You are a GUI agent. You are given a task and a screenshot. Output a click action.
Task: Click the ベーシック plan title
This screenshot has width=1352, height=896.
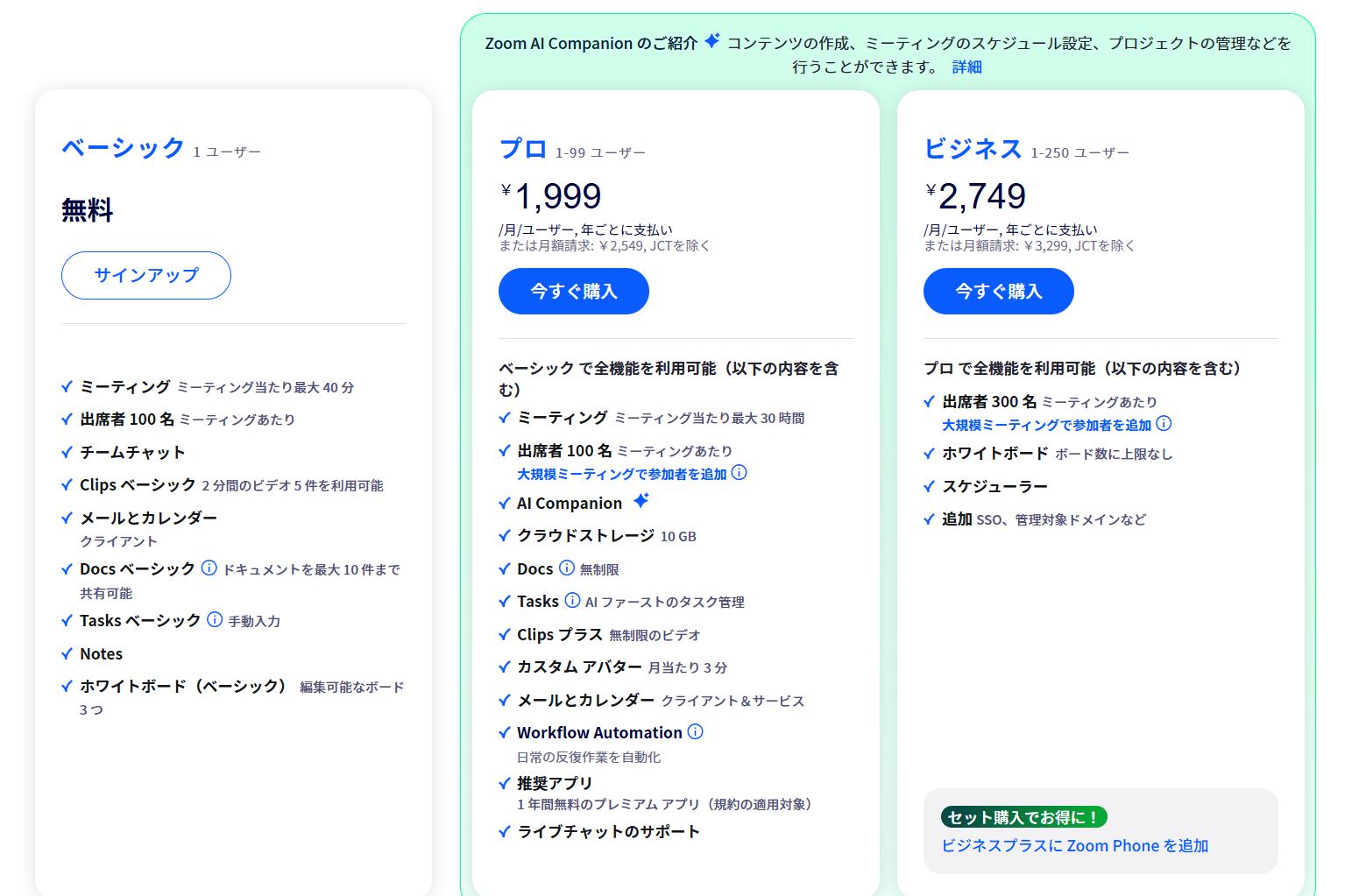pos(123,147)
